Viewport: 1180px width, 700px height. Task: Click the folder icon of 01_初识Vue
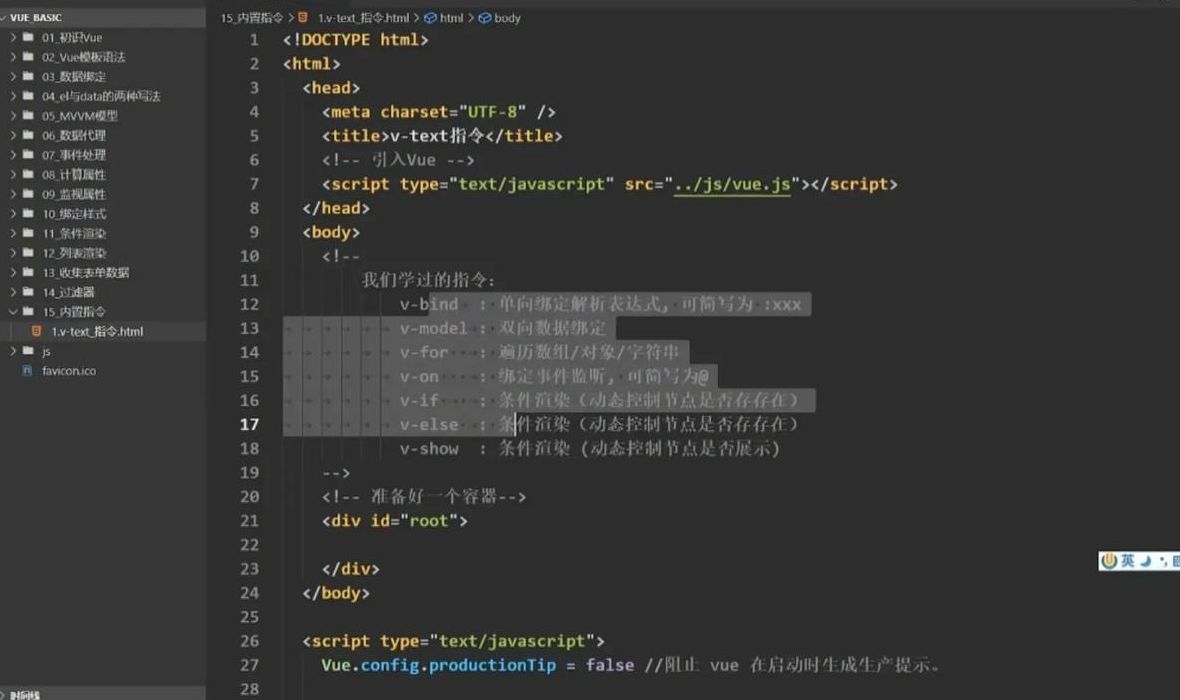(28, 37)
